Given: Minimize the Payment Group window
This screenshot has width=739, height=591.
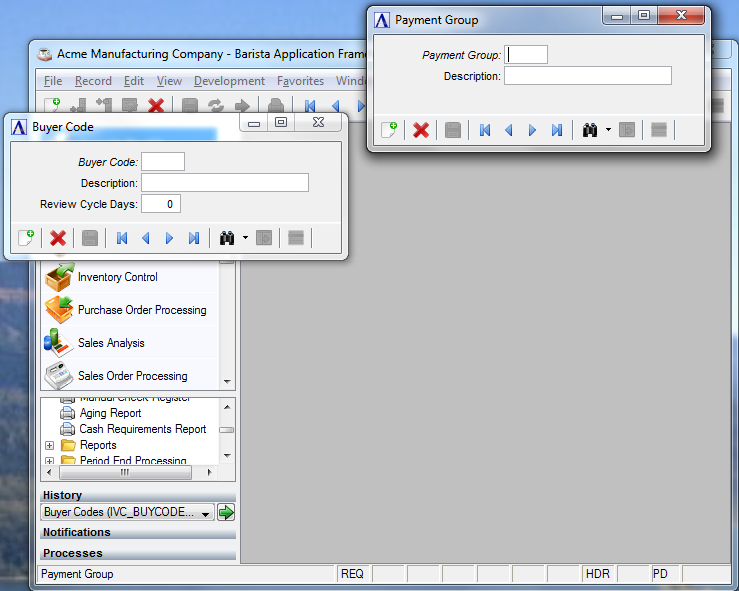Looking at the screenshot, I should [x=617, y=16].
